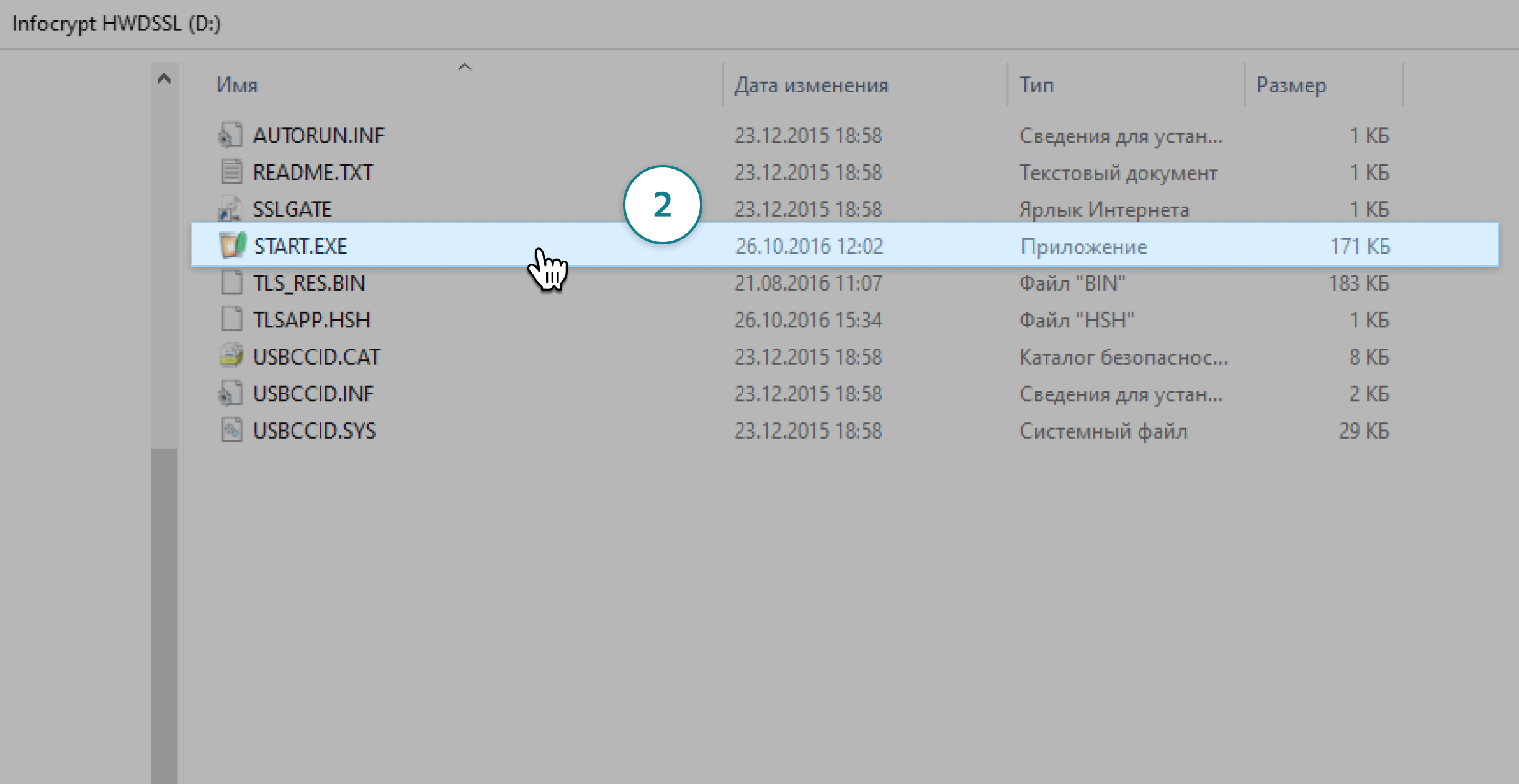Select the USBCCID.SYS file name

click(315, 430)
